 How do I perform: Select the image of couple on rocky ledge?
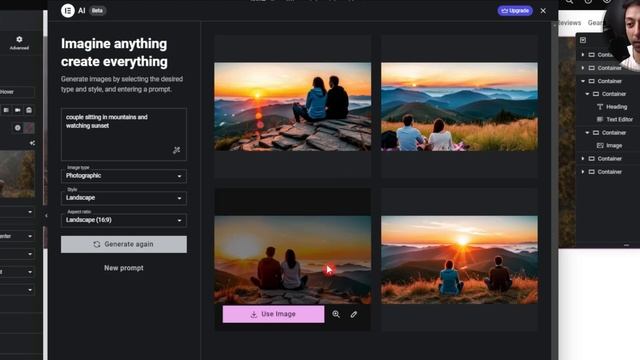point(293,107)
